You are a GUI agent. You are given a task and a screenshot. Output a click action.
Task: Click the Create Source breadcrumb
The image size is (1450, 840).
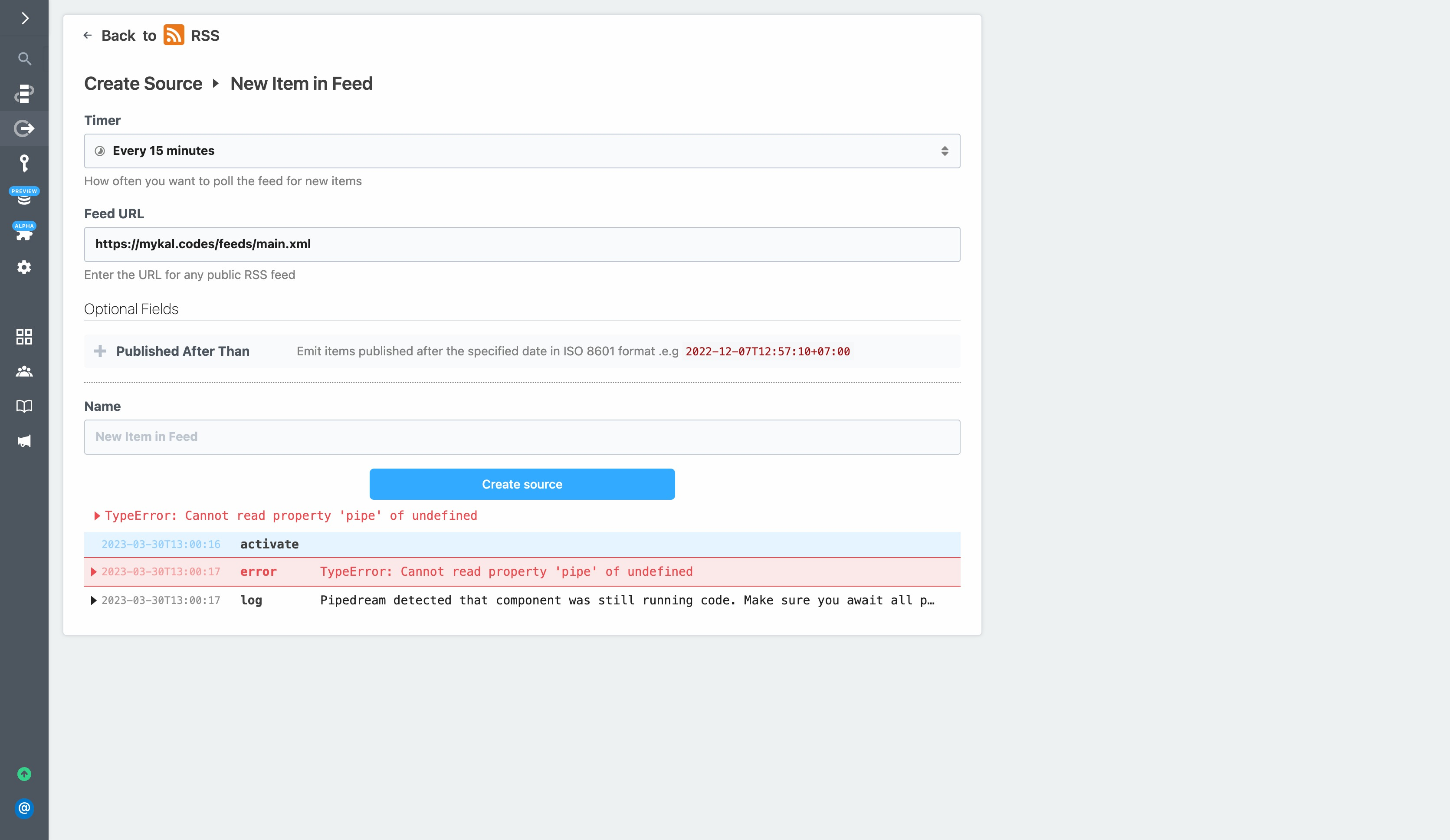click(143, 83)
